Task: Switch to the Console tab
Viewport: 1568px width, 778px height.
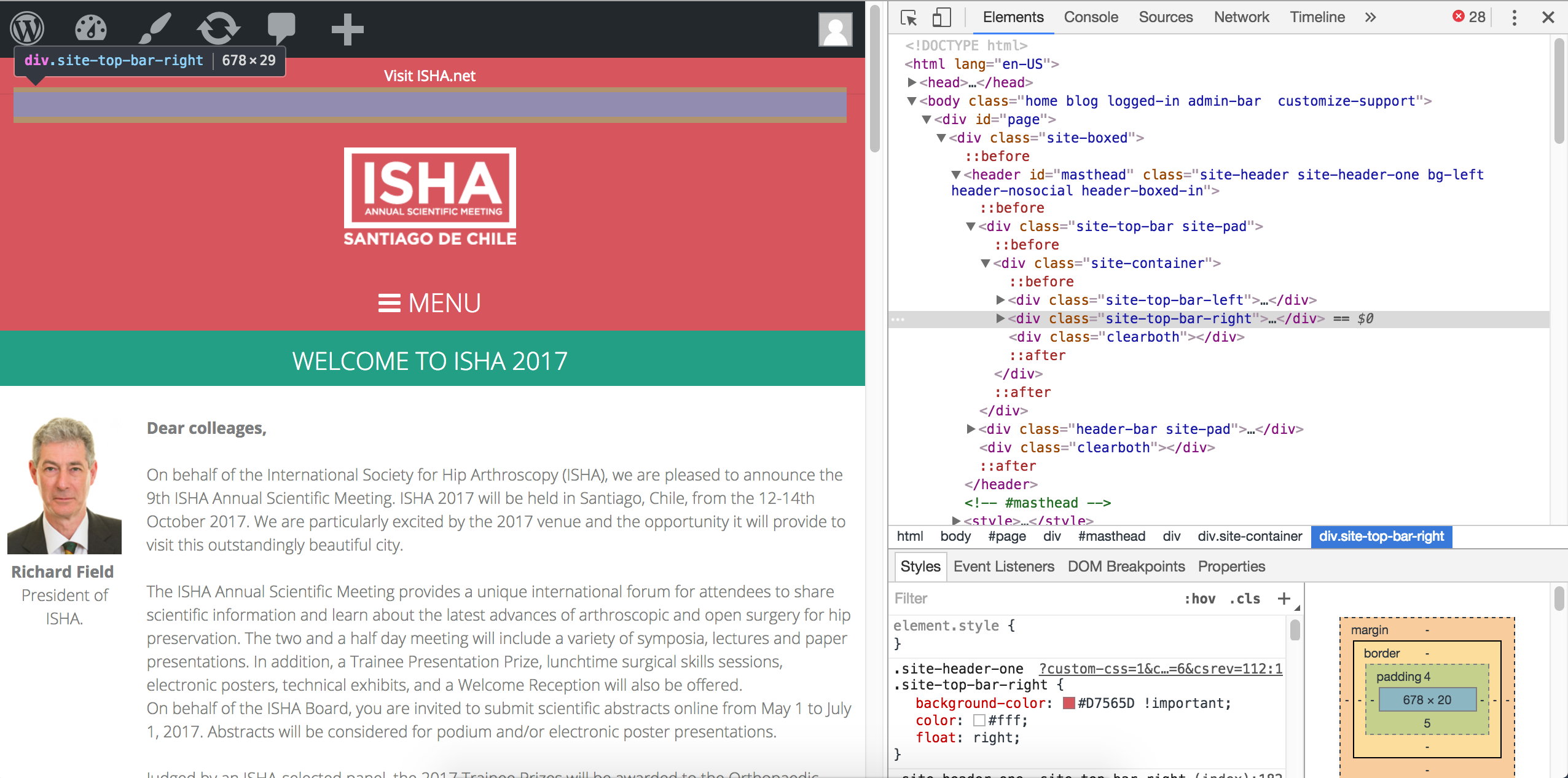Action: (x=1091, y=17)
